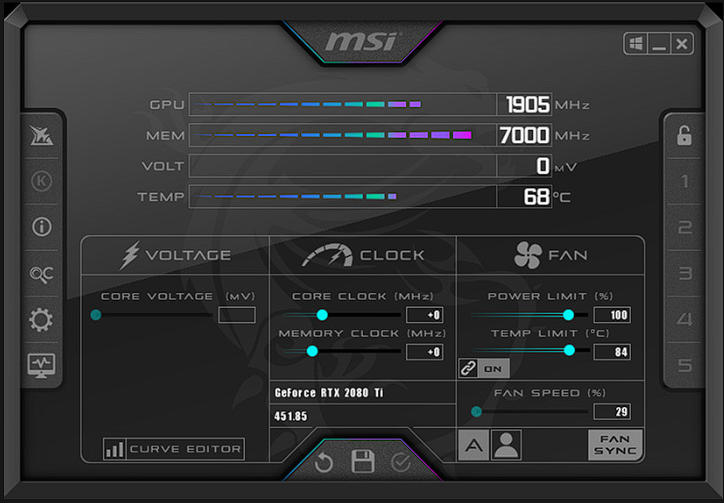Enable auto fan mode A button

473,445
